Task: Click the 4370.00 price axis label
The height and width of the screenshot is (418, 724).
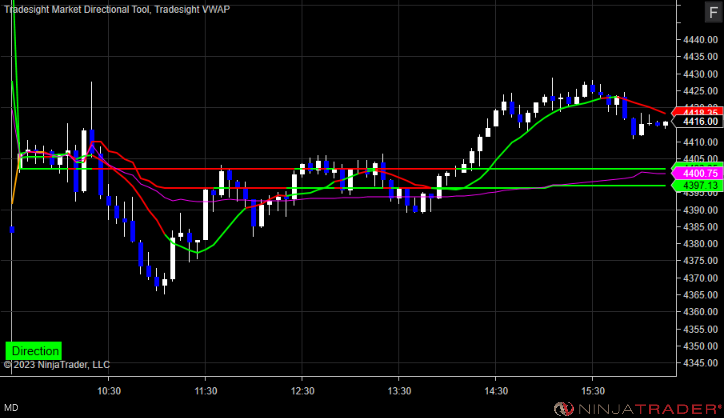Action: pyautogui.click(x=700, y=278)
